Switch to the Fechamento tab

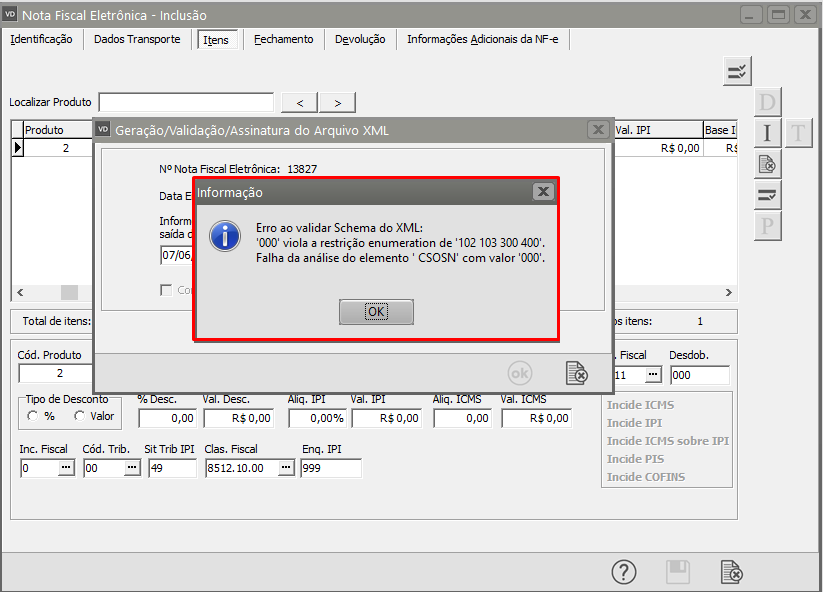[x=283, y=39]
